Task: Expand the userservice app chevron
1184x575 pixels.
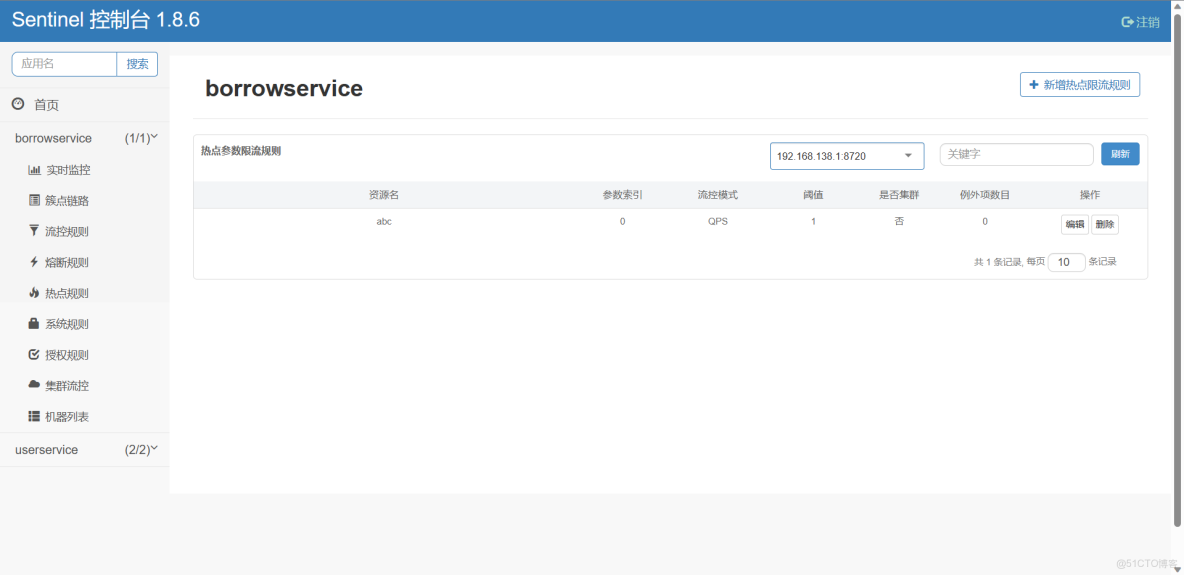Action: pyautogui.click(x=154, y=448)
